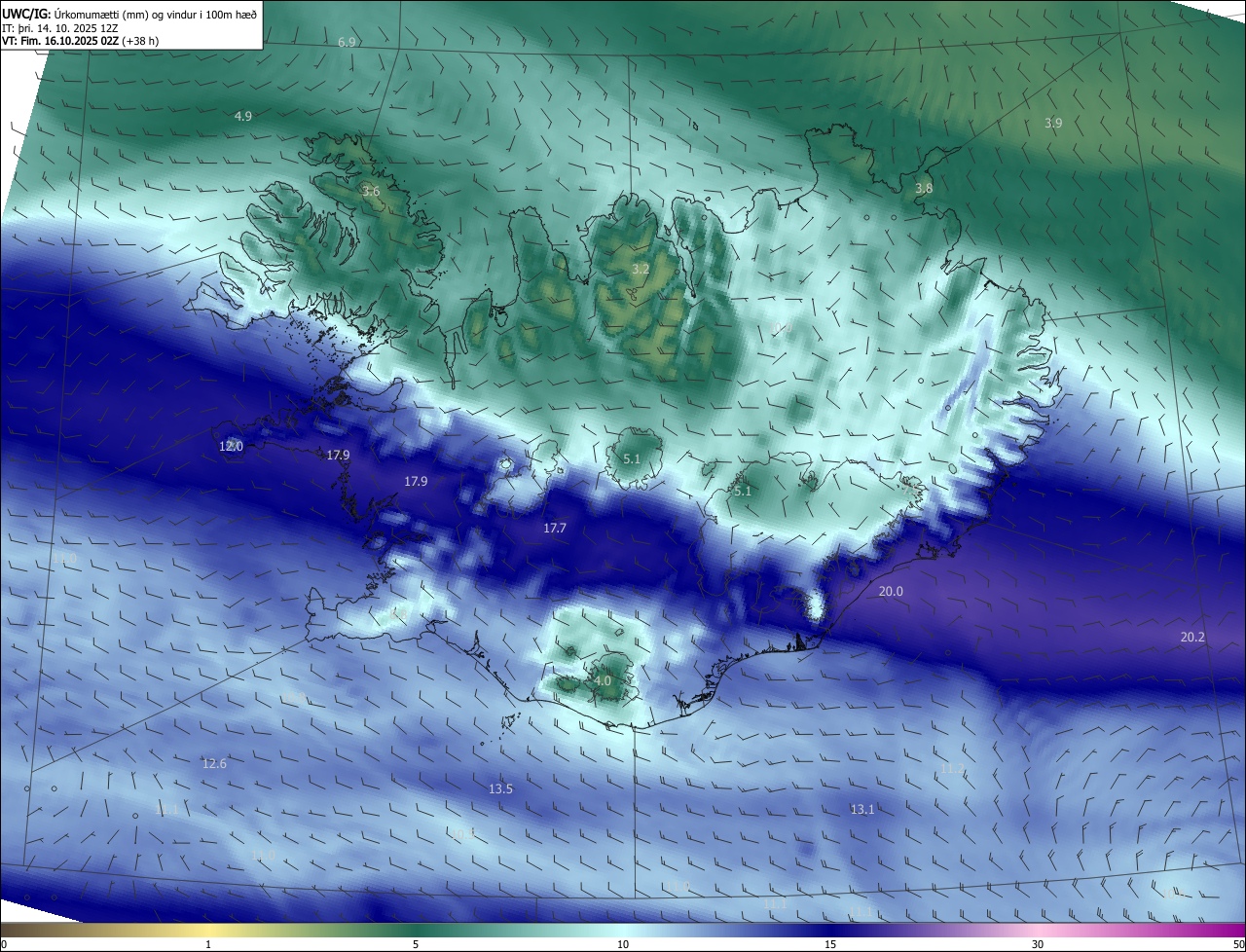Click the 'IT: þri. 14. 10. 2025 12Z' line
This screenshot has width=1246, height=952.
[59, 28]
